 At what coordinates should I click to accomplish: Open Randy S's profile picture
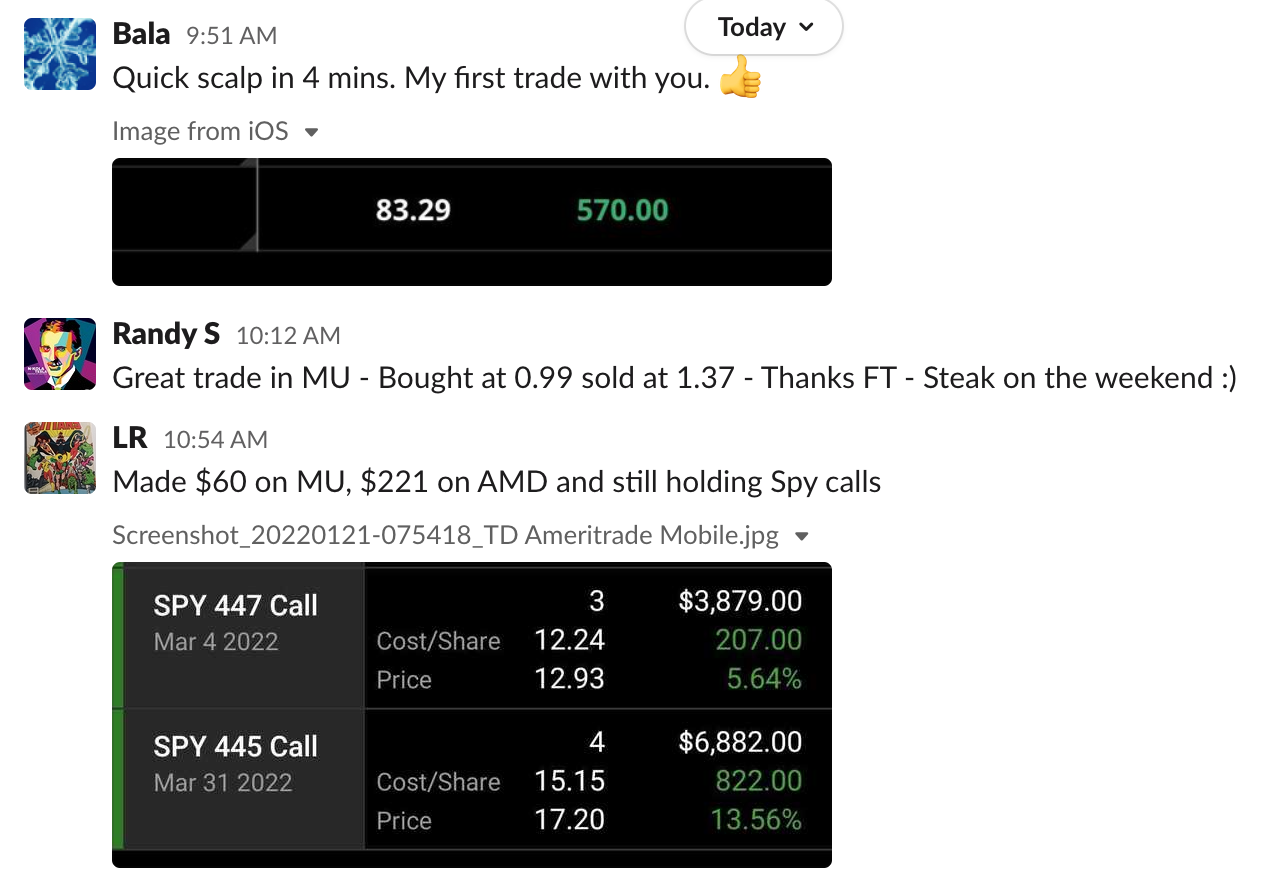coord(60,354)
